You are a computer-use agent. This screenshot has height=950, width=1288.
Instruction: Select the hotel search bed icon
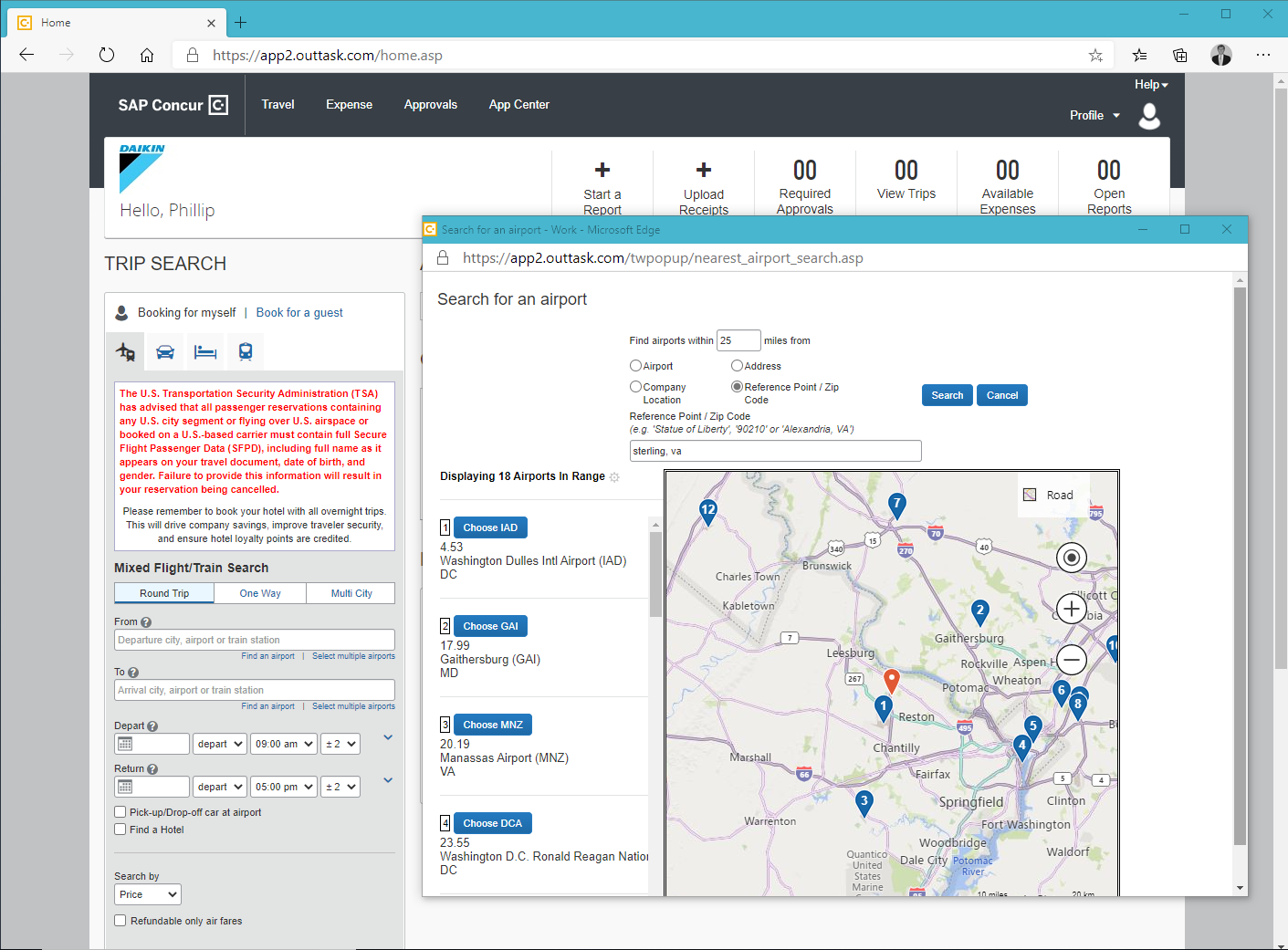tap(205, 352)
